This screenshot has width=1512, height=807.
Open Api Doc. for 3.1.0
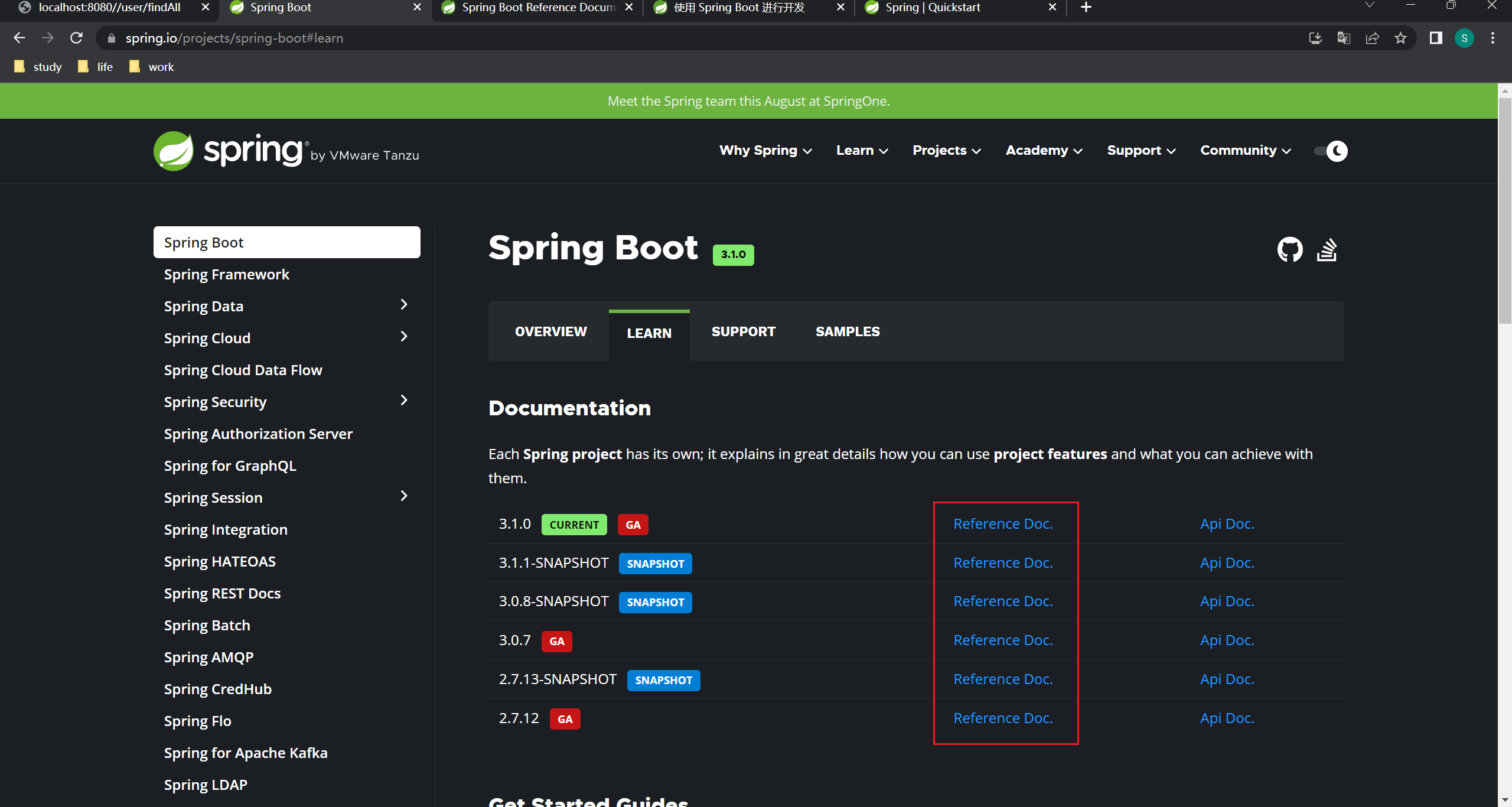point(1227,524)
